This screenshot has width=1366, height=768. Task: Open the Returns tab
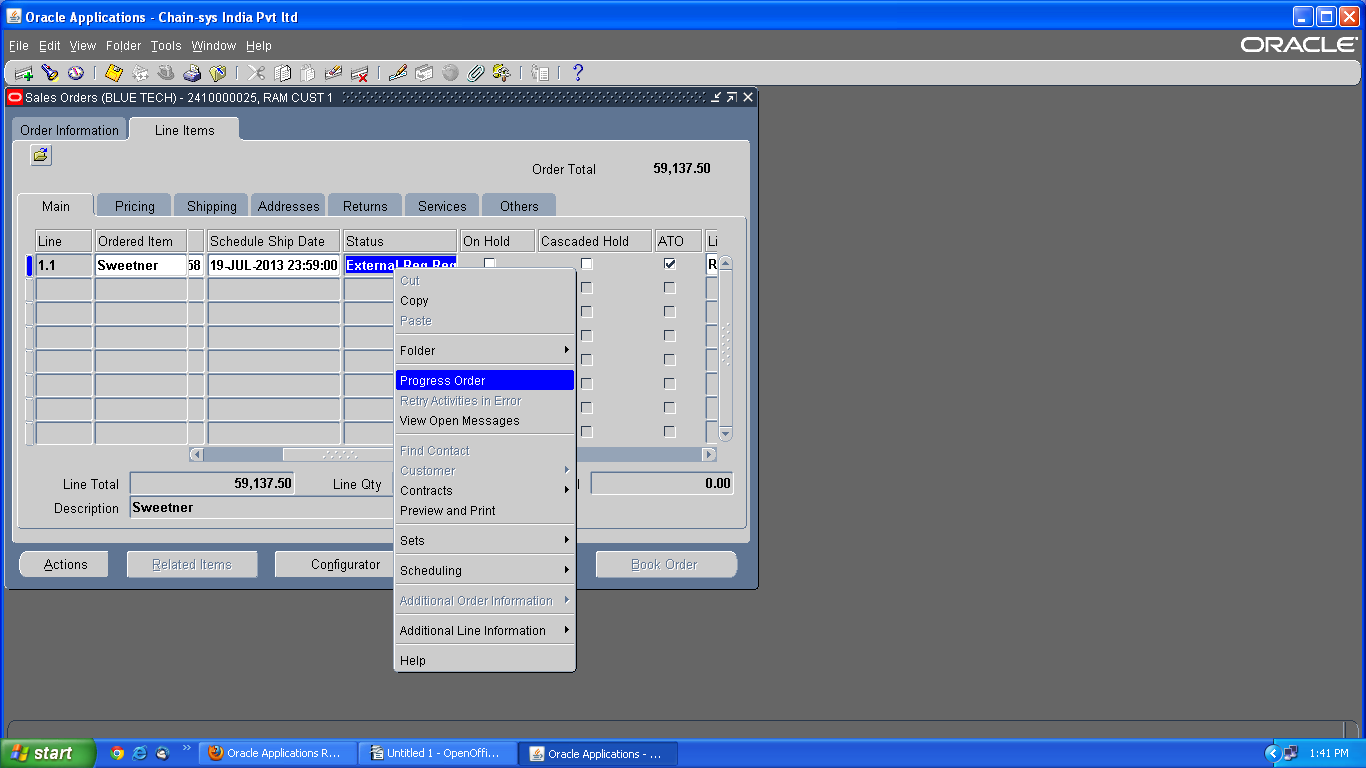365,206
